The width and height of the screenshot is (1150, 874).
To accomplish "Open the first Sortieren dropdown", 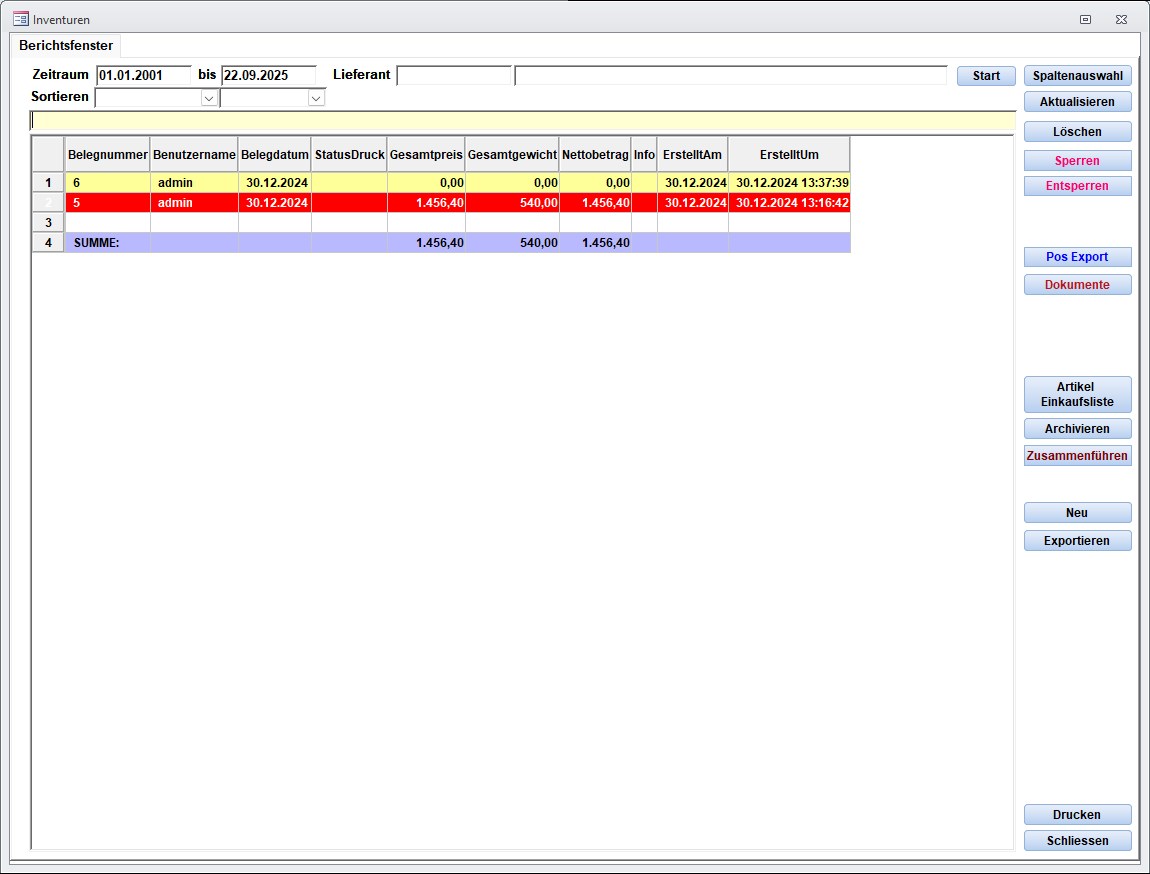I will 209,98.
